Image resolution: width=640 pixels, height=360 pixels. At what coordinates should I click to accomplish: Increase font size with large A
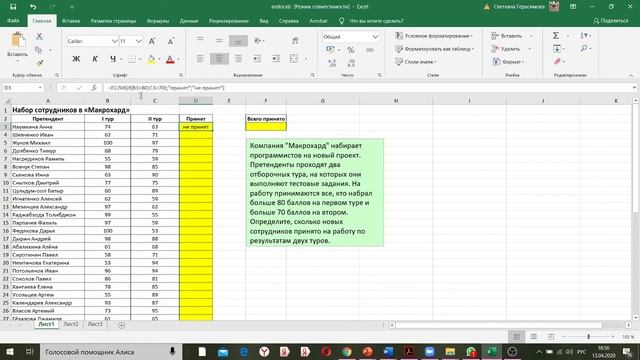click(x=152, y=41)
